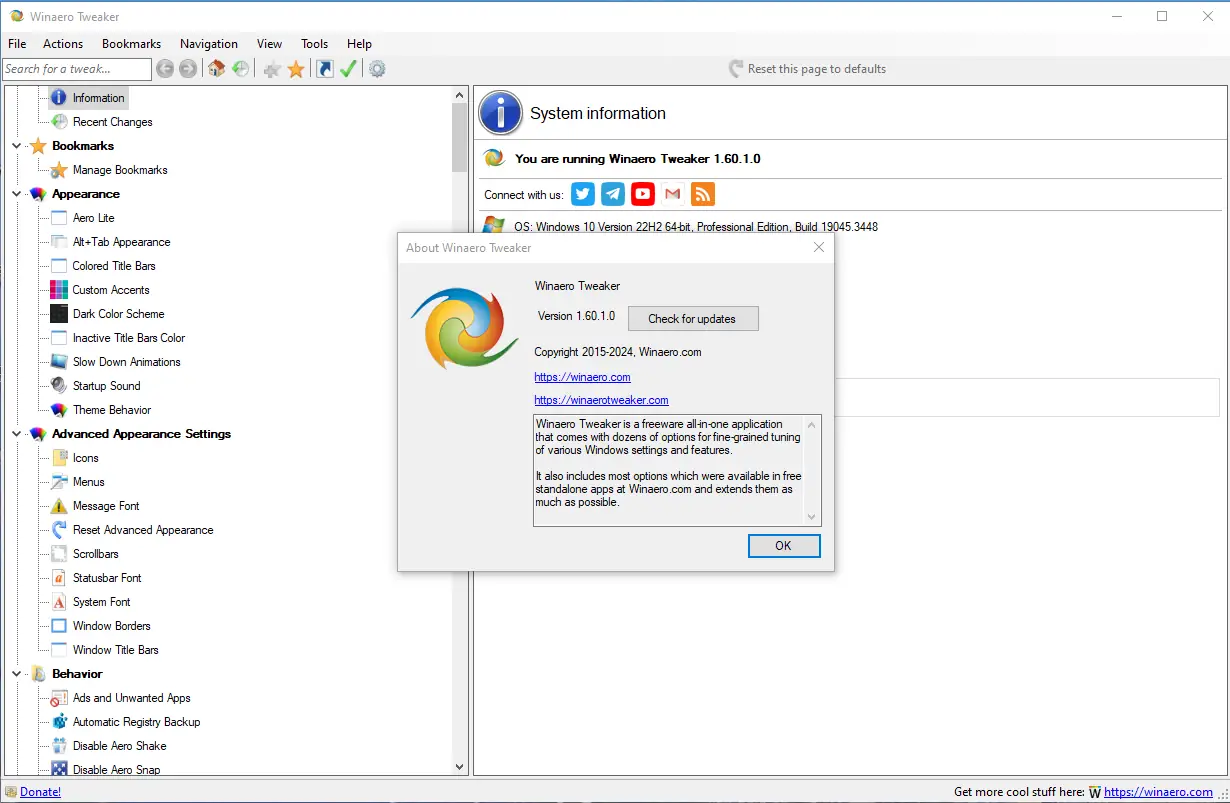Viewport: 1230px width, 803px height.
Task: Collapse the Behavior category
Action: [15, 673]
